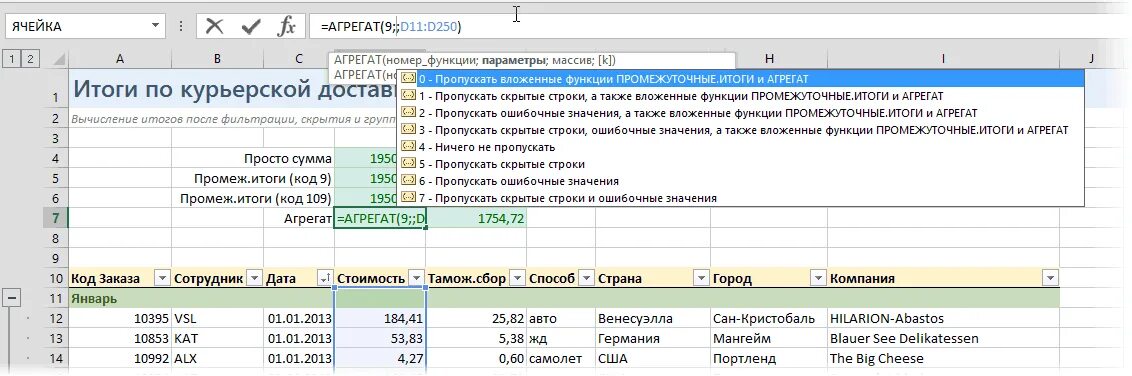Click order code cell 10395
The height and width of the screenshot is (376, 1132).
tap(120, 318)
